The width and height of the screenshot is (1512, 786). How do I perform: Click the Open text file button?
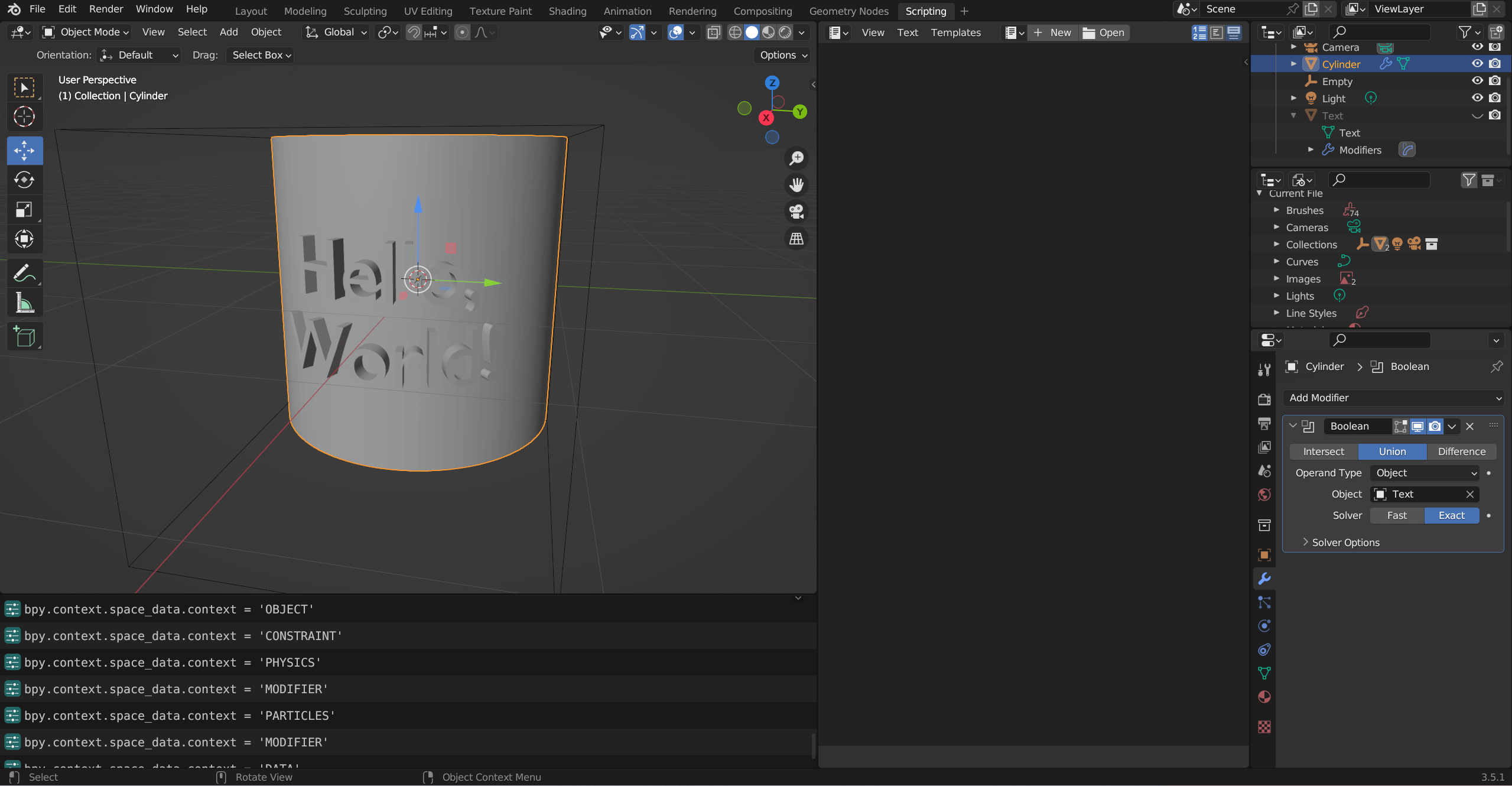point(1104,33)
